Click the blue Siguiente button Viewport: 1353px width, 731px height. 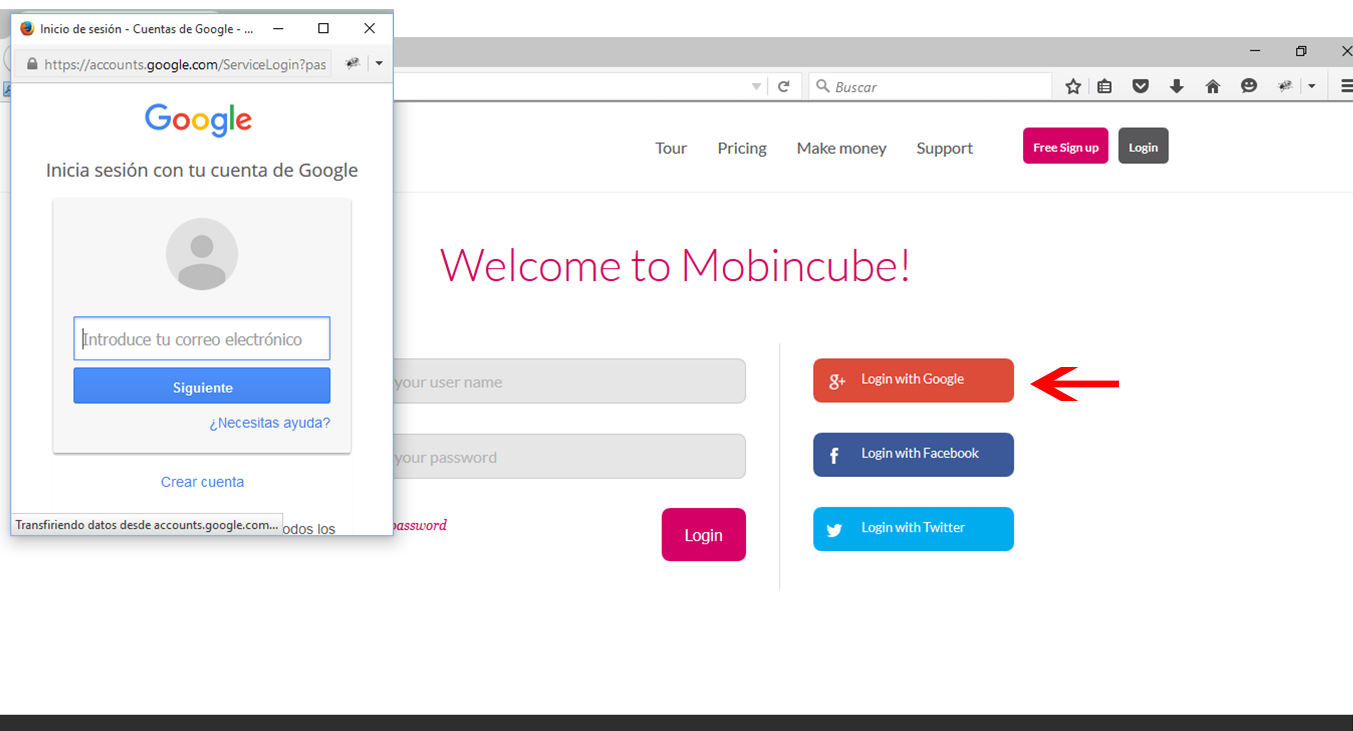(202, 386)
